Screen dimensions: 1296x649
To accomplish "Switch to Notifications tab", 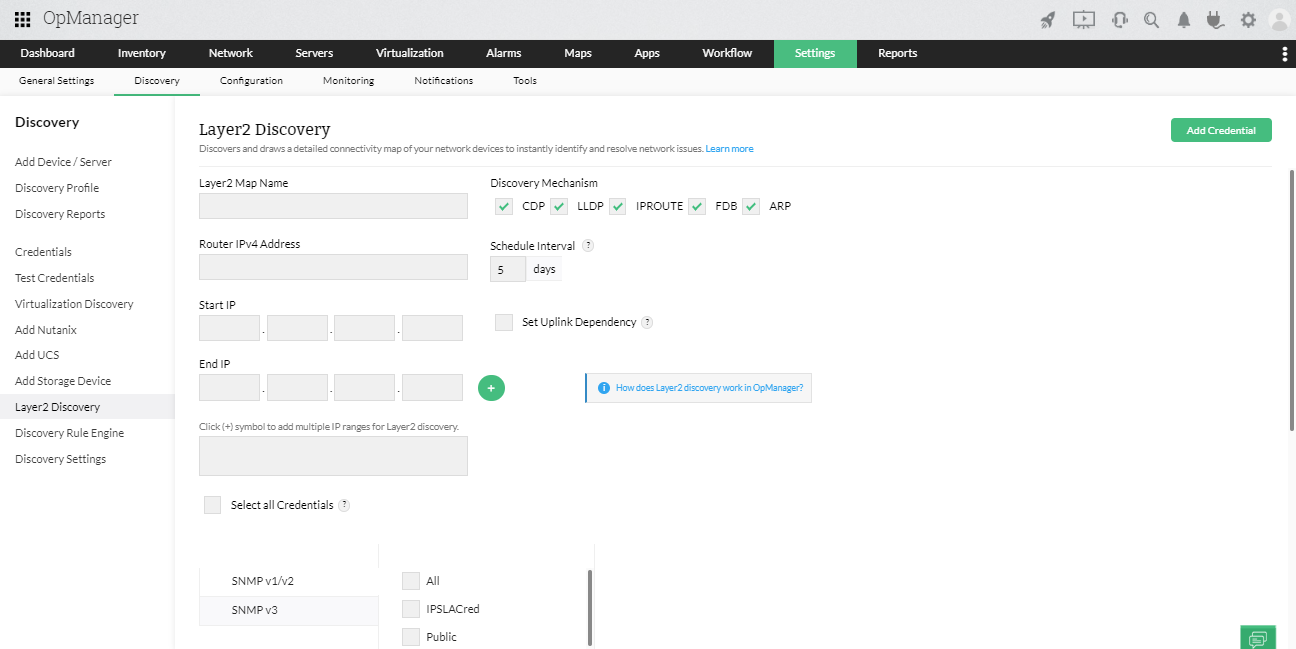I will (444, 81).
